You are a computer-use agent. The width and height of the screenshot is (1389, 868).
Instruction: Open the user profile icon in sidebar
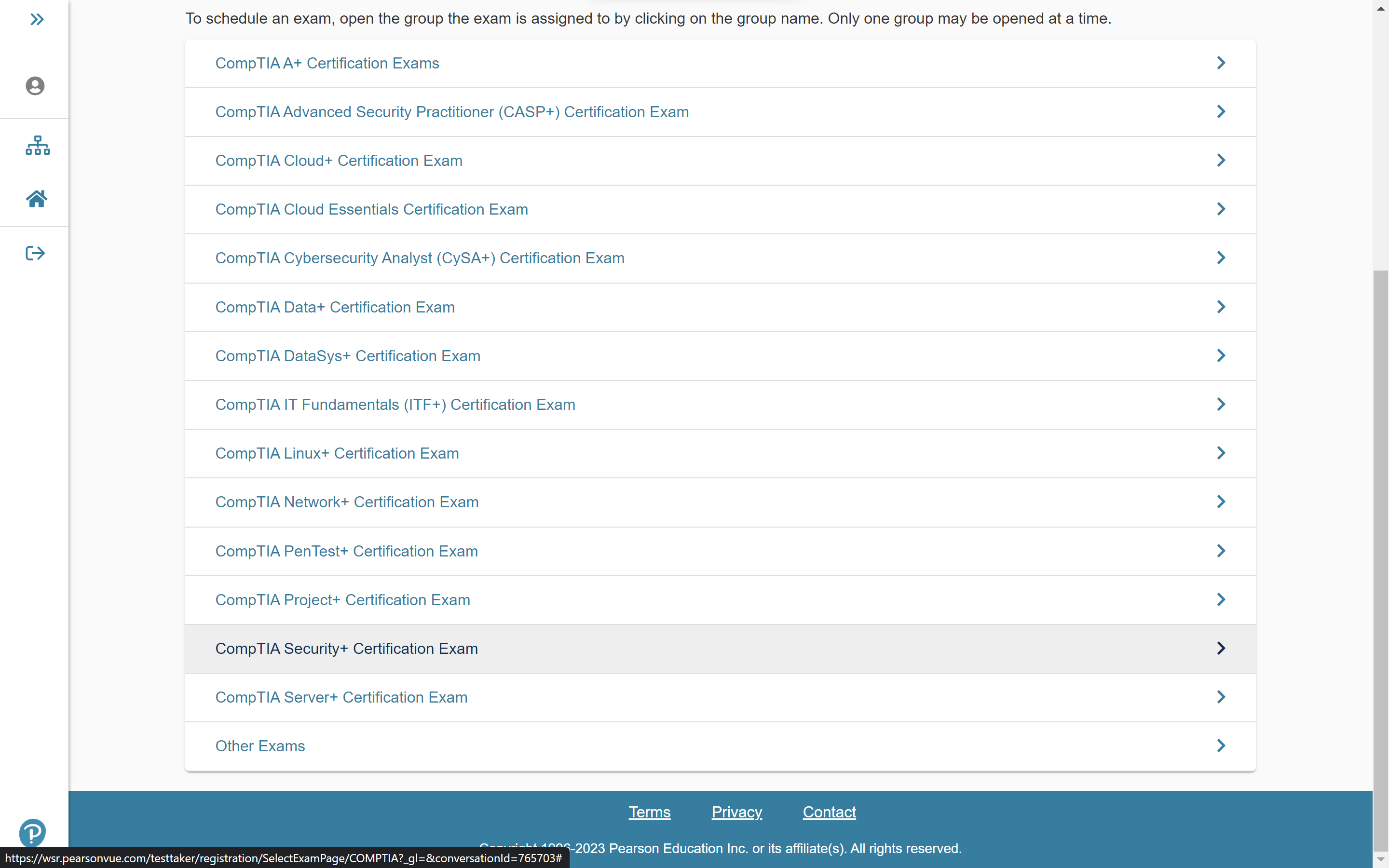click(35, 86)
